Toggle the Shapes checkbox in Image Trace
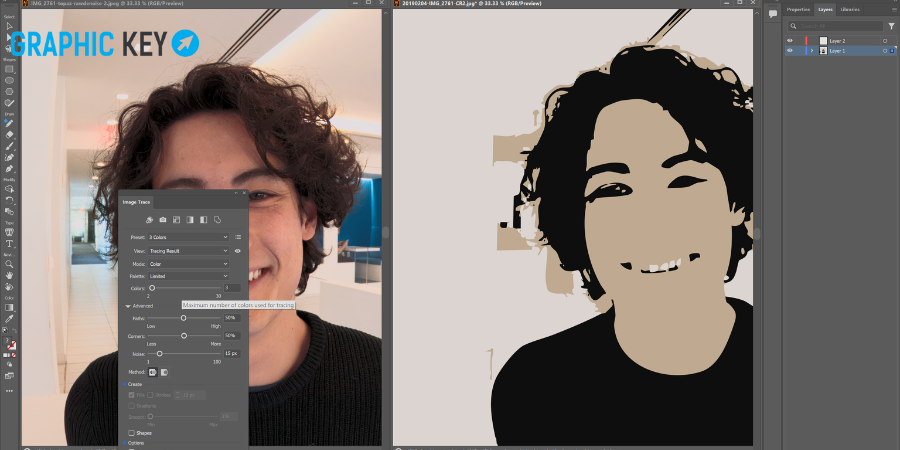 coord(131,433)
